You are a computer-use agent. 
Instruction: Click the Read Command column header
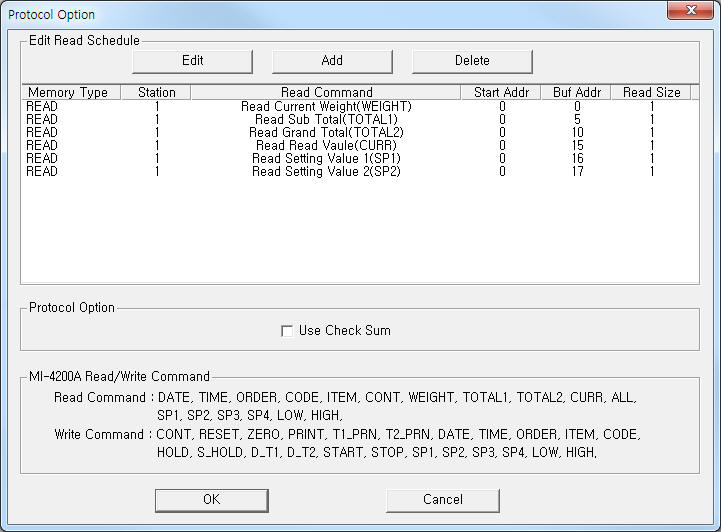[x=326, y=92]
